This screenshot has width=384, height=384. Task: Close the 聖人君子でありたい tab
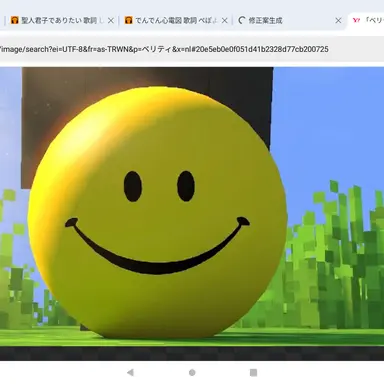click(111, 21)
